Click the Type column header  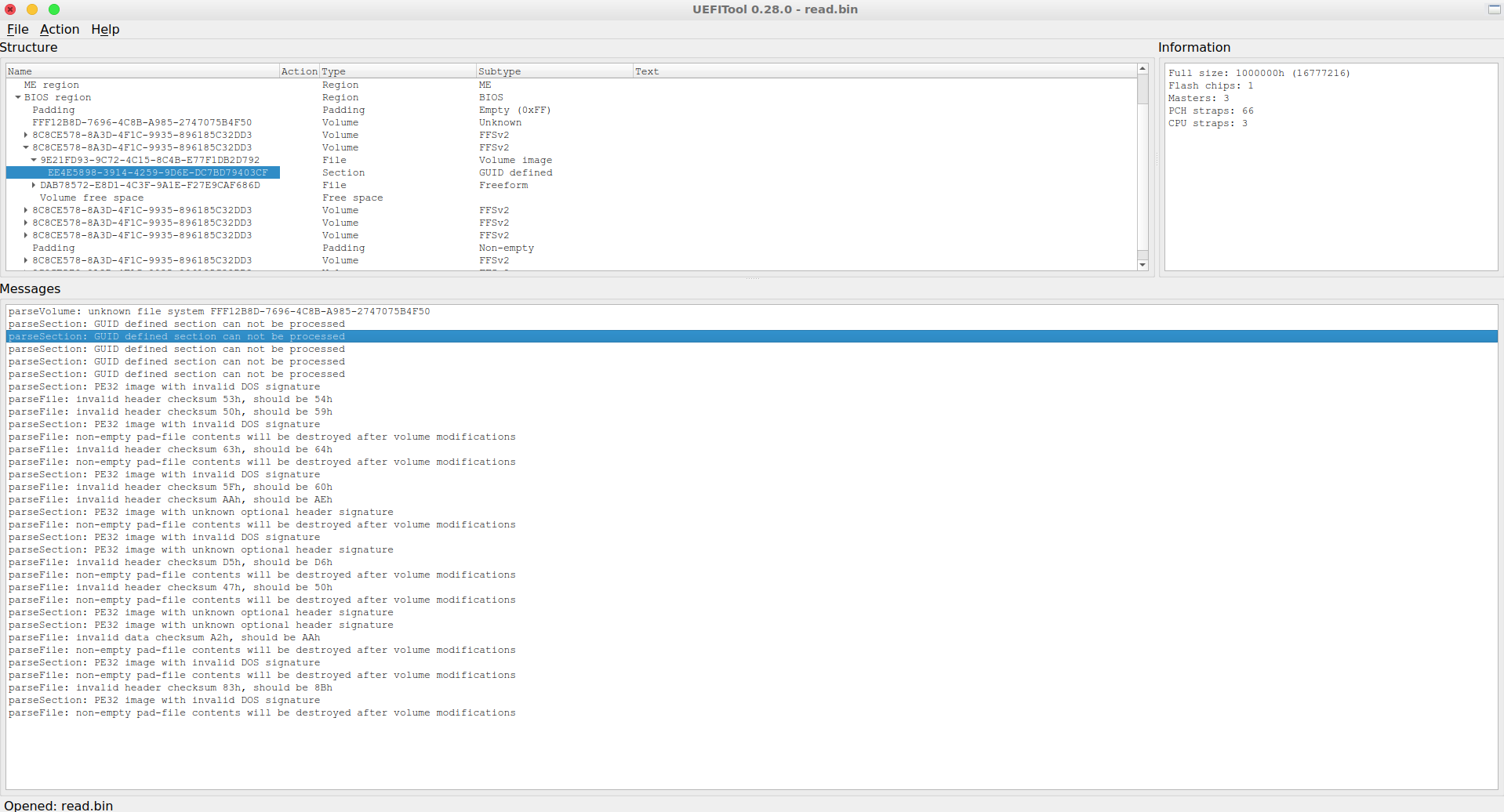pyautogui.click(x=397, y=71)
